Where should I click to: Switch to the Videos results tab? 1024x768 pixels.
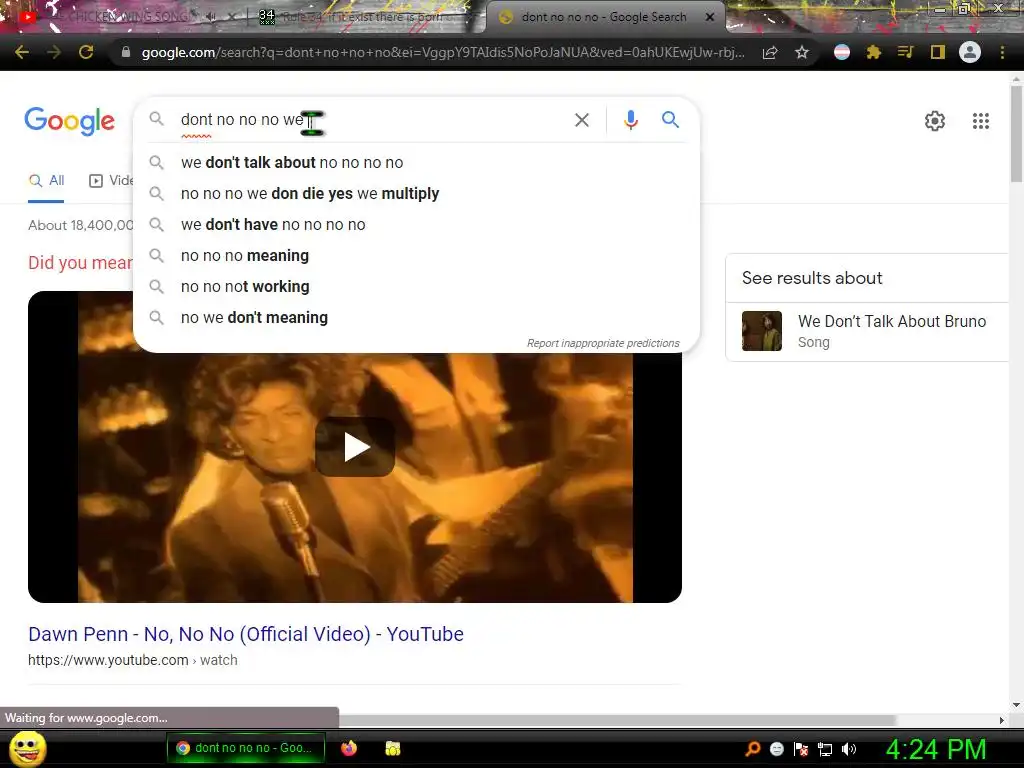[111, 181]
